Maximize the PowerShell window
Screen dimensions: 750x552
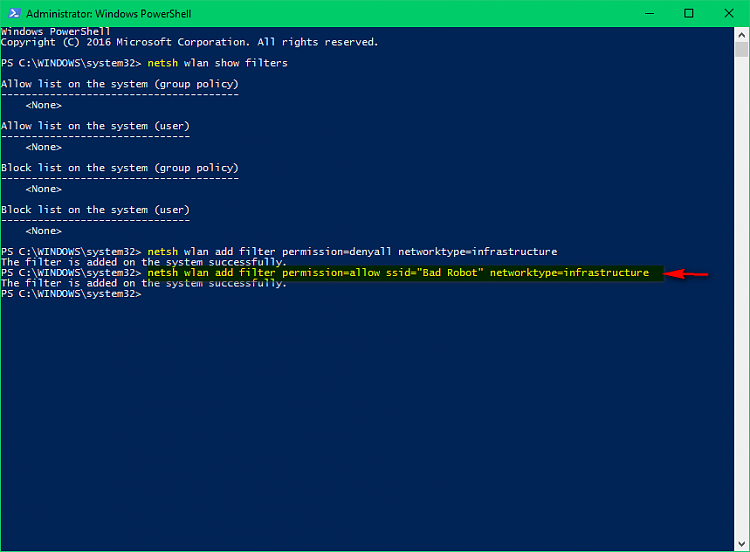click(689, 14)
